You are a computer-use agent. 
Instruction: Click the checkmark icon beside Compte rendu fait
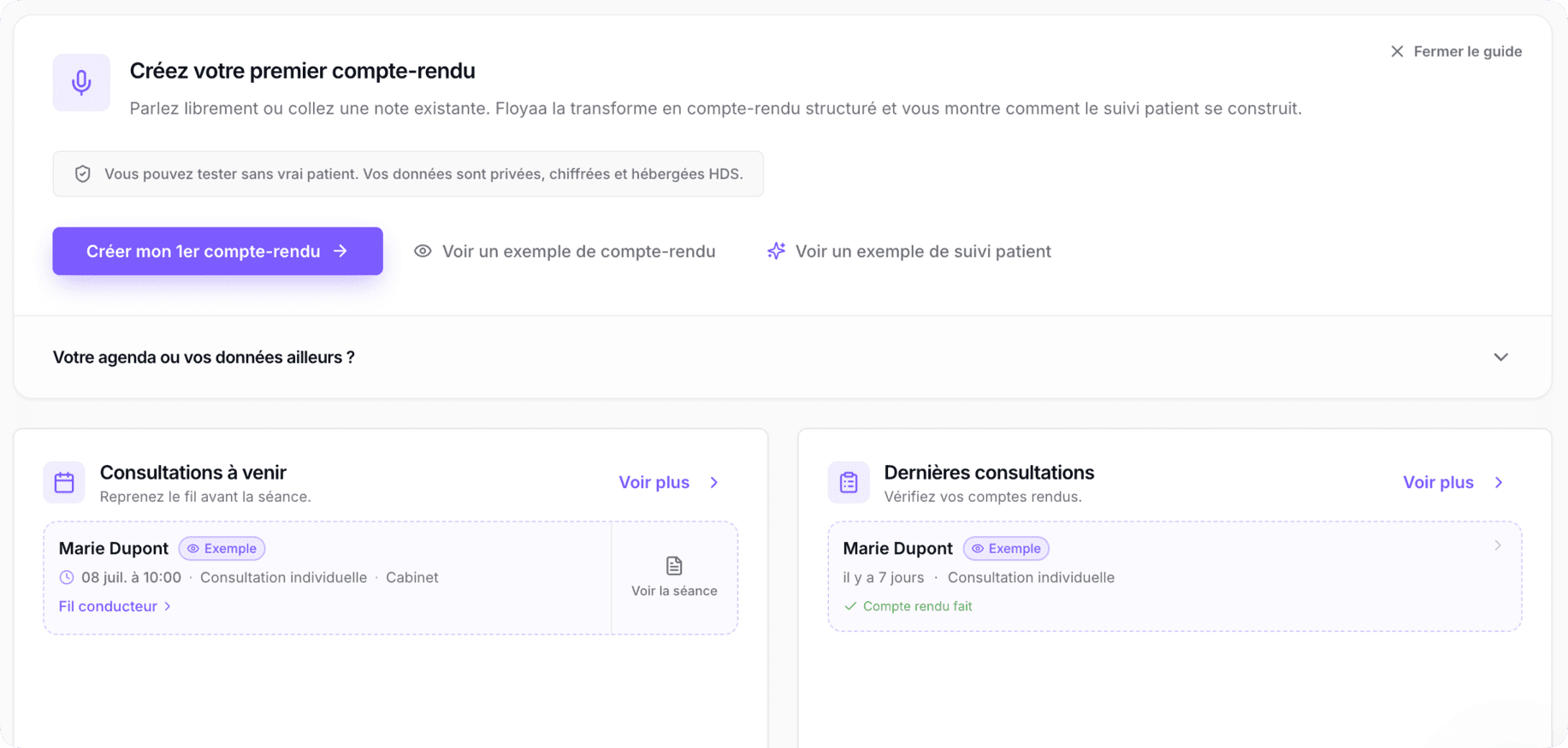coord(850,606)
